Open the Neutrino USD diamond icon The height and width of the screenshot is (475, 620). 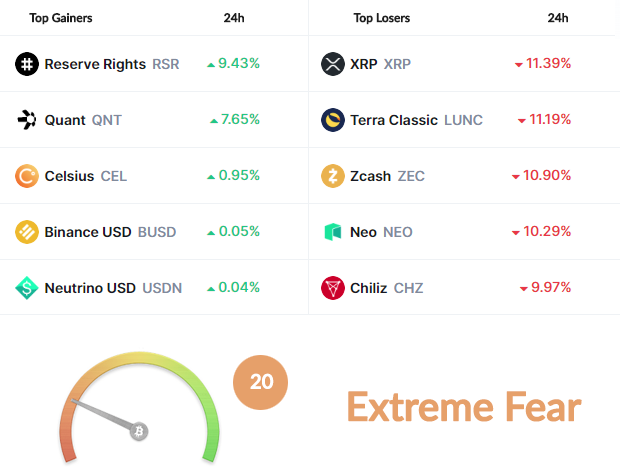[x=27, y=288]
